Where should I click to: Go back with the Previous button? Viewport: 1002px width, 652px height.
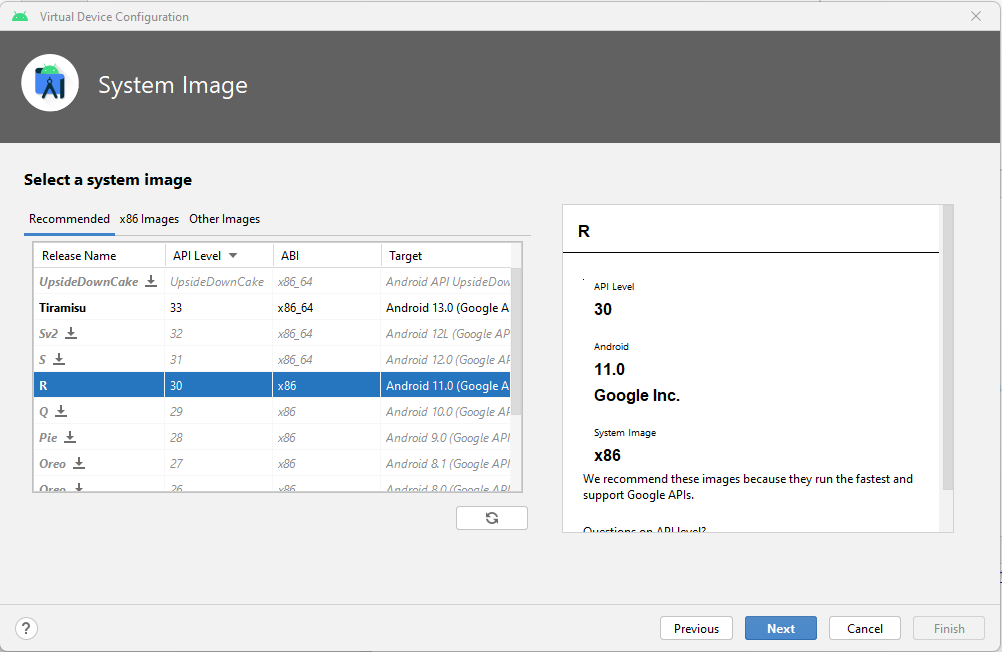click(696, 628)
